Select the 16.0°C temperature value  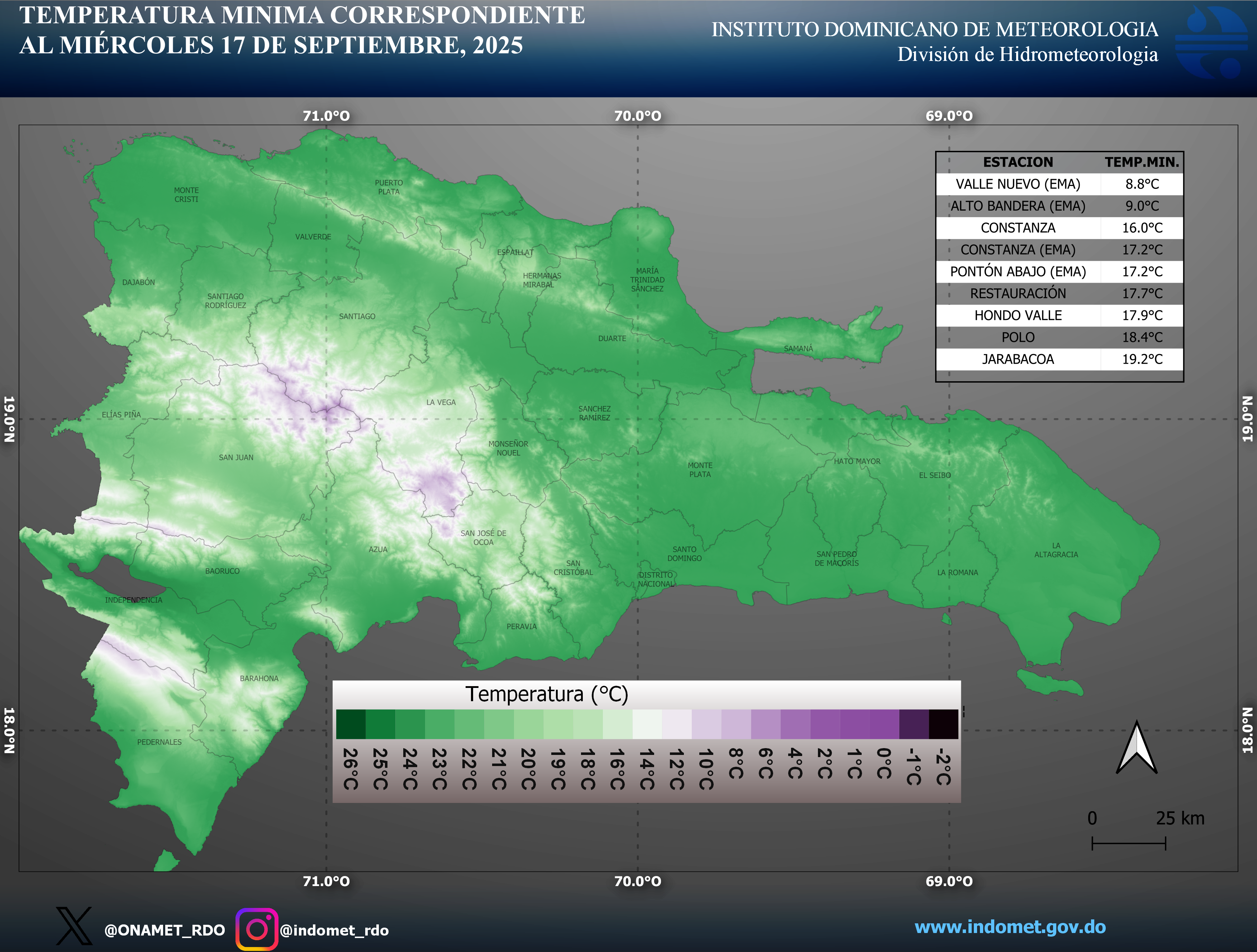click(x=1142, y=228)
